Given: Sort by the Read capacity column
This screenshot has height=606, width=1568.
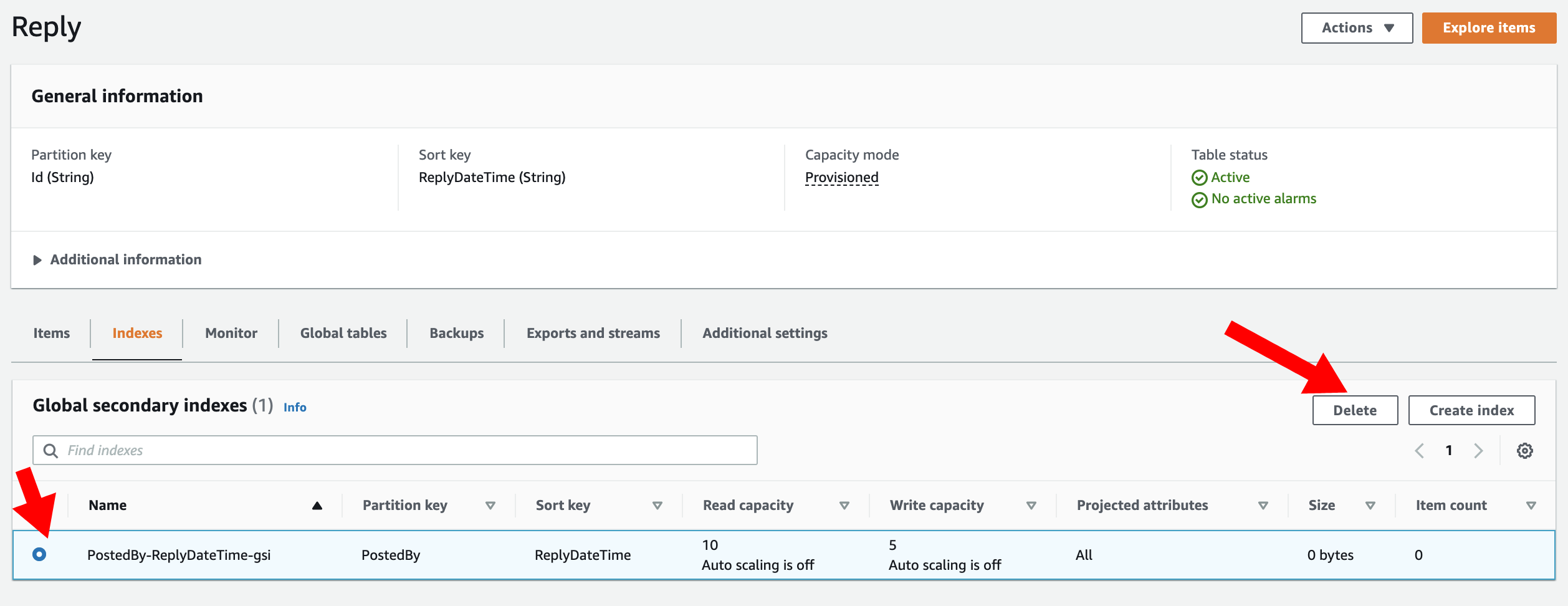Looking at the screenshot, I should click(844, 506).
